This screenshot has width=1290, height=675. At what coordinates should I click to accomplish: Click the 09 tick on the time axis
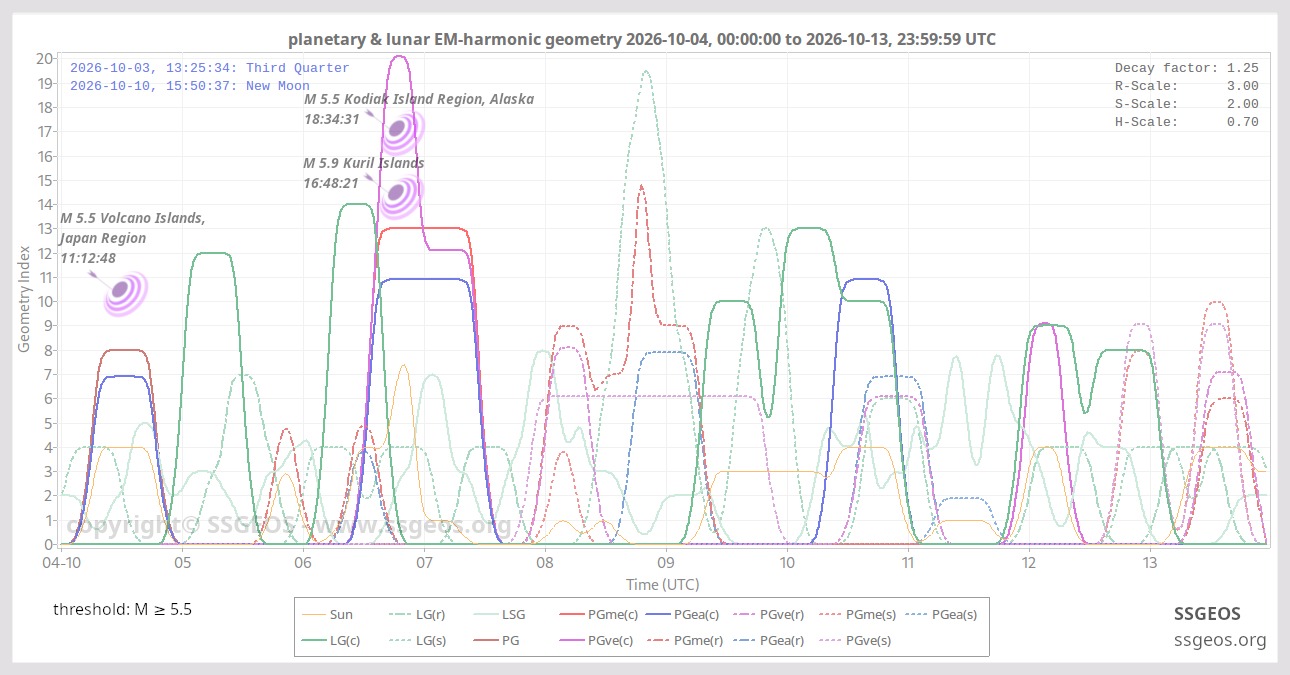pyautogui.click(x=666, y=563)
